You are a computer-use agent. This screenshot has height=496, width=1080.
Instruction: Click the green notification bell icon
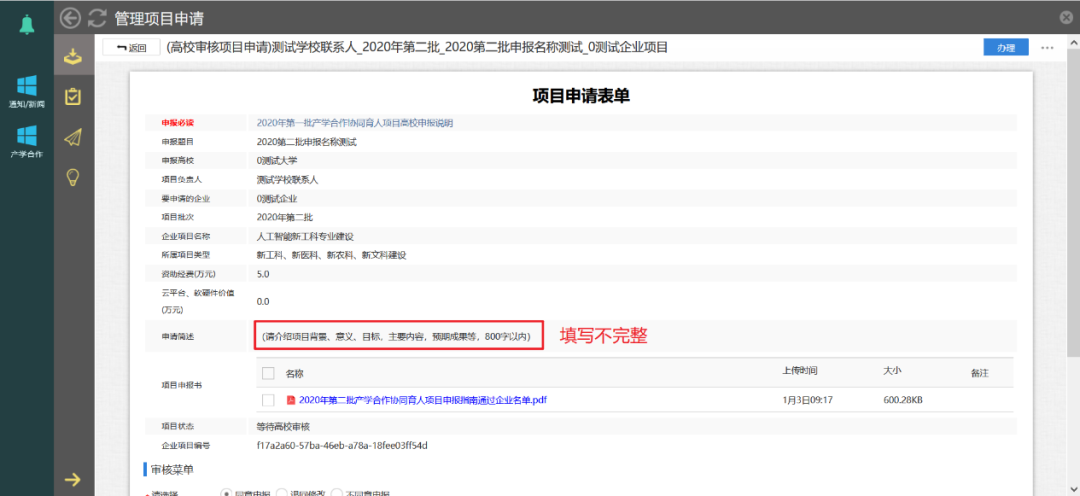pyautogui.click(x=27, y=25)
